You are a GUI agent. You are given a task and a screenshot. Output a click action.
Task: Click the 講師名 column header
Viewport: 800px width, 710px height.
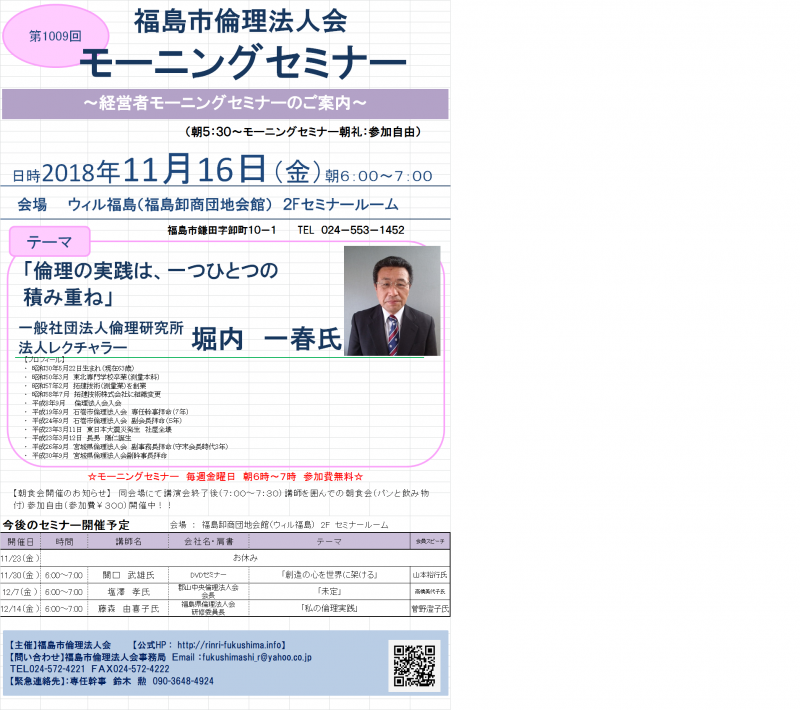click(128, 540)
